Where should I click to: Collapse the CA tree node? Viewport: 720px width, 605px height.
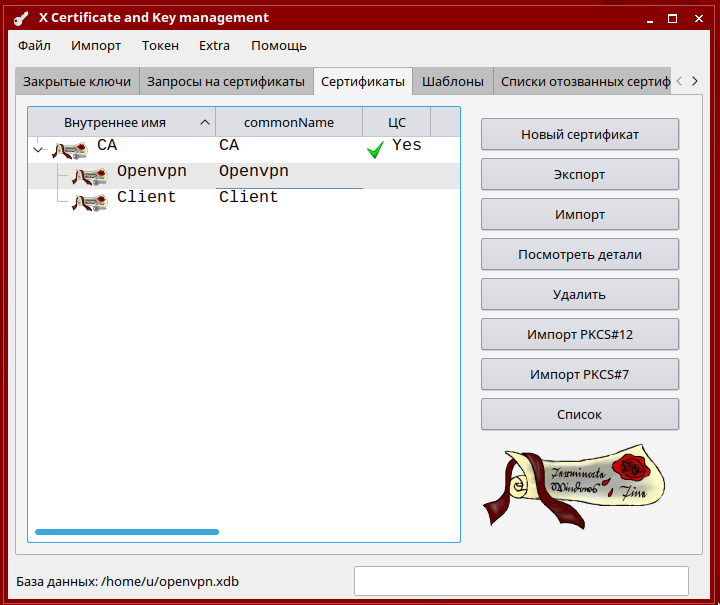point(39,150)
